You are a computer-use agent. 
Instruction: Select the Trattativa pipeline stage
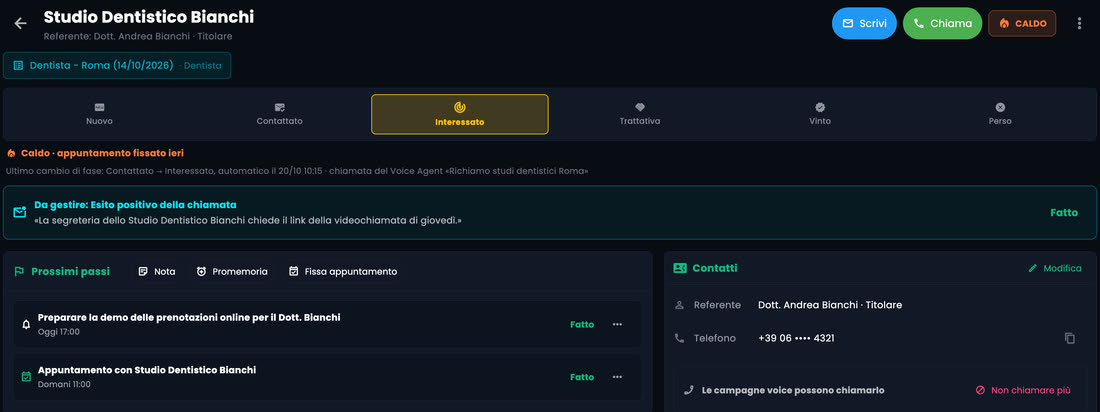[x=640, y=114]
